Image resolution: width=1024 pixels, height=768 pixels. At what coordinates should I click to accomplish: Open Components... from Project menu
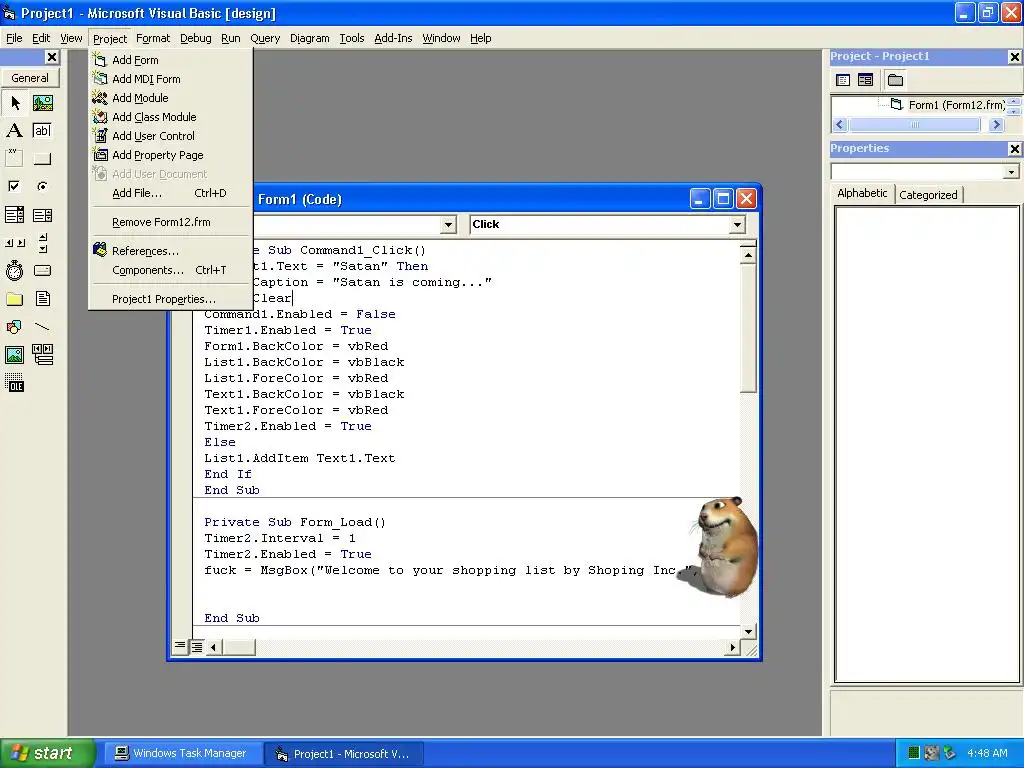170,270
